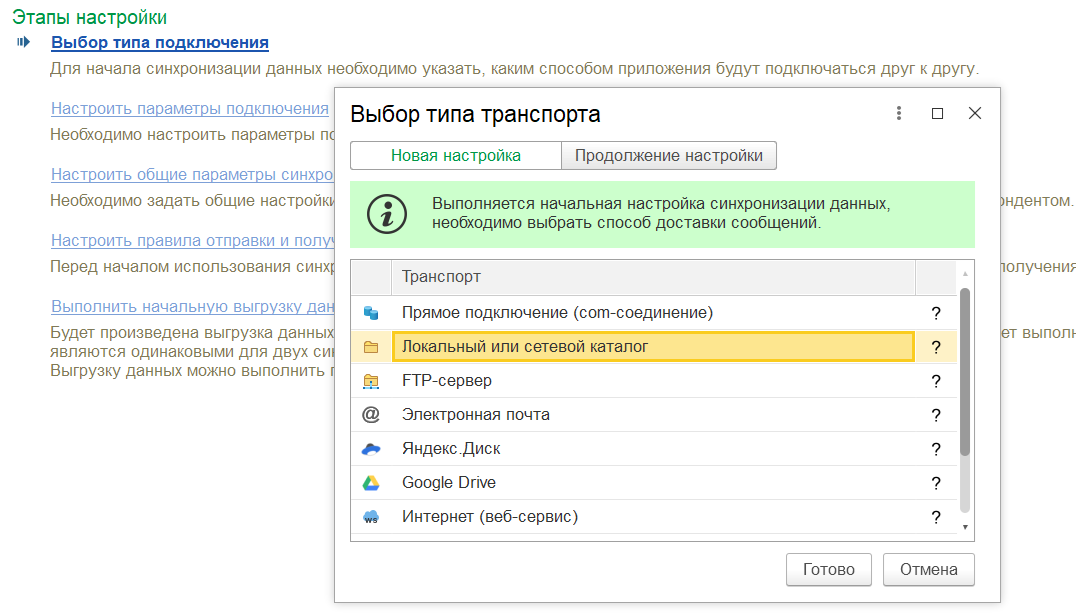The width and height of the screenshot is (1076, 616).
Task: Select the Новая настройка tab
Action: click(x=455, y=156)
